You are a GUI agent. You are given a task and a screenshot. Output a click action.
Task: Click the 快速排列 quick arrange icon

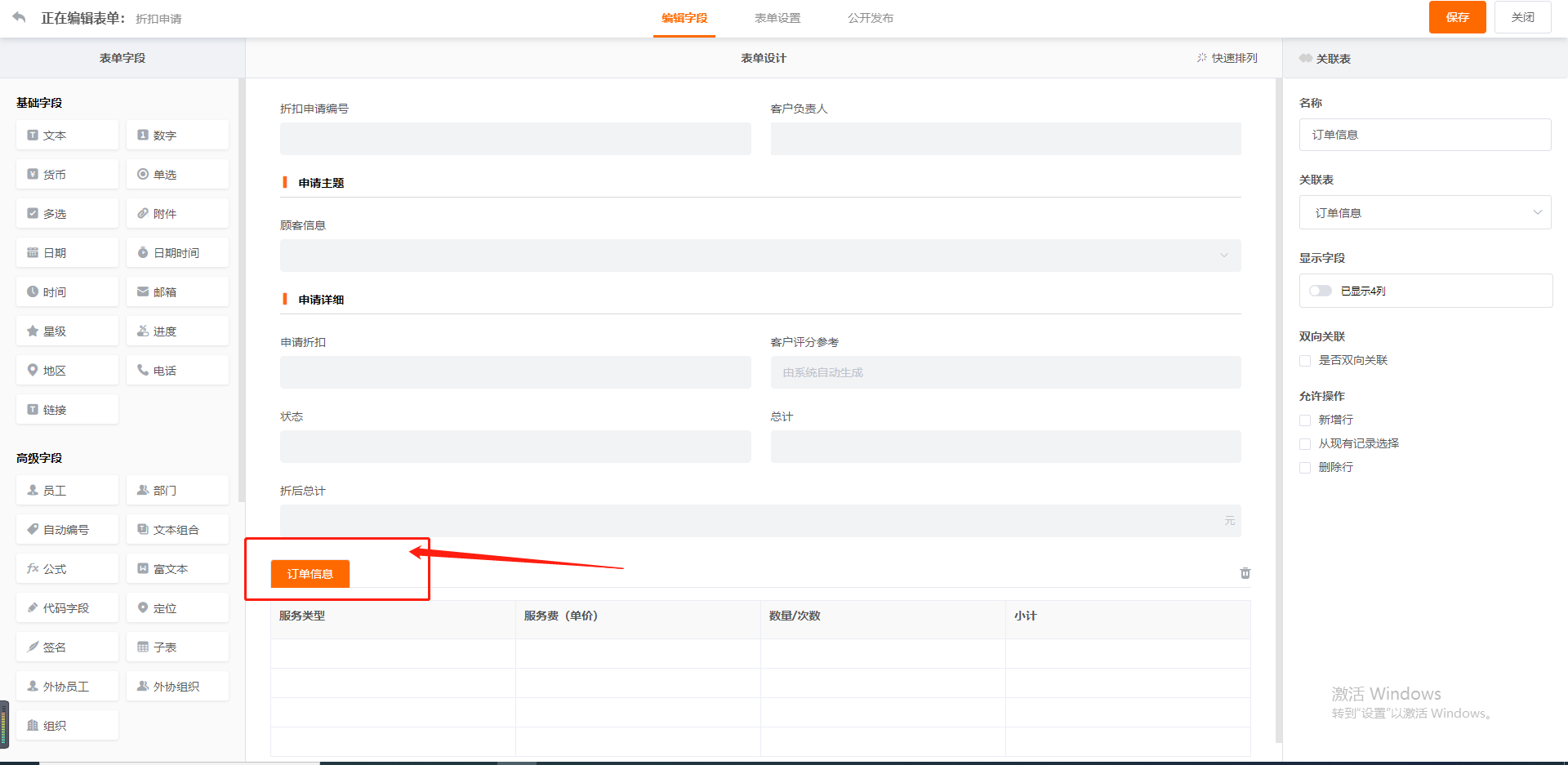(x=1227, y=57)
